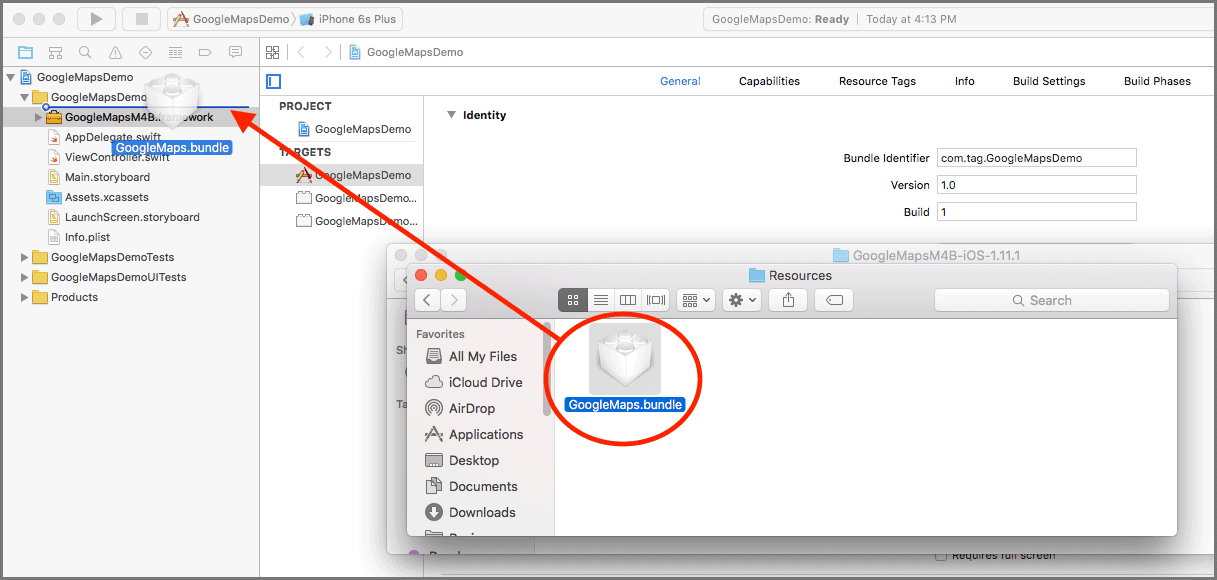Click the Version field
The image size is (1217, 580).
click(1037, 185)
